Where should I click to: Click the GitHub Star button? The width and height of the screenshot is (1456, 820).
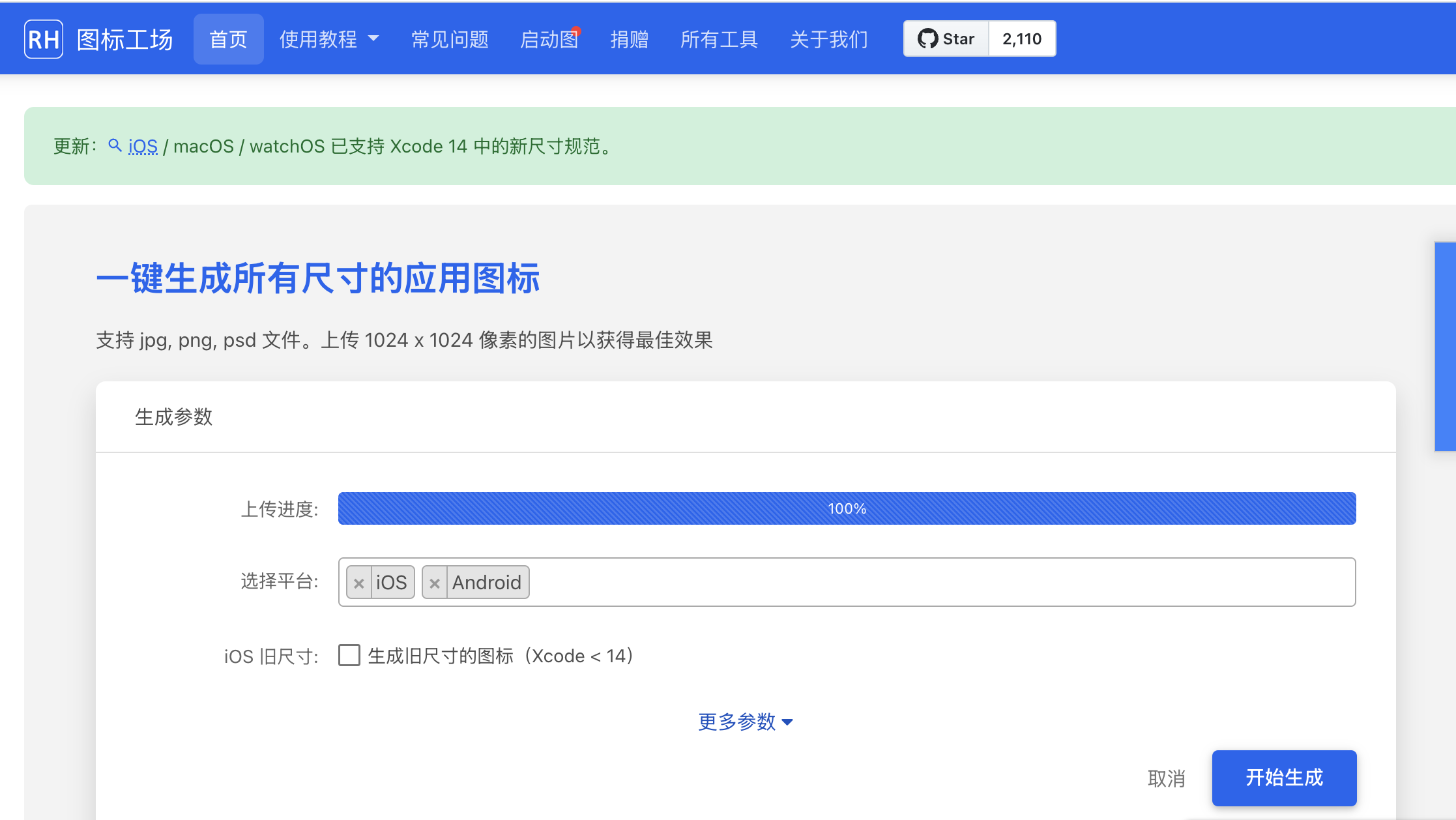pyautogui.click(x=946, y=39)
